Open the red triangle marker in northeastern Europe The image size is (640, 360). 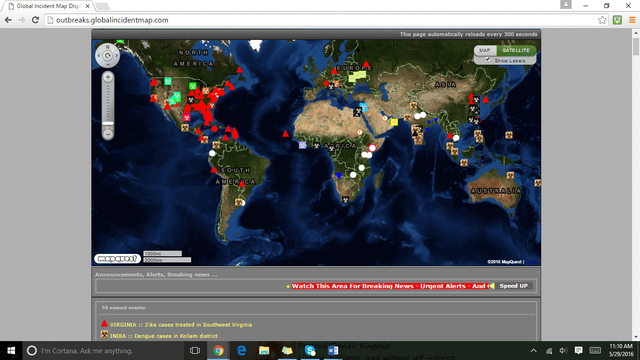coord(366,64)
